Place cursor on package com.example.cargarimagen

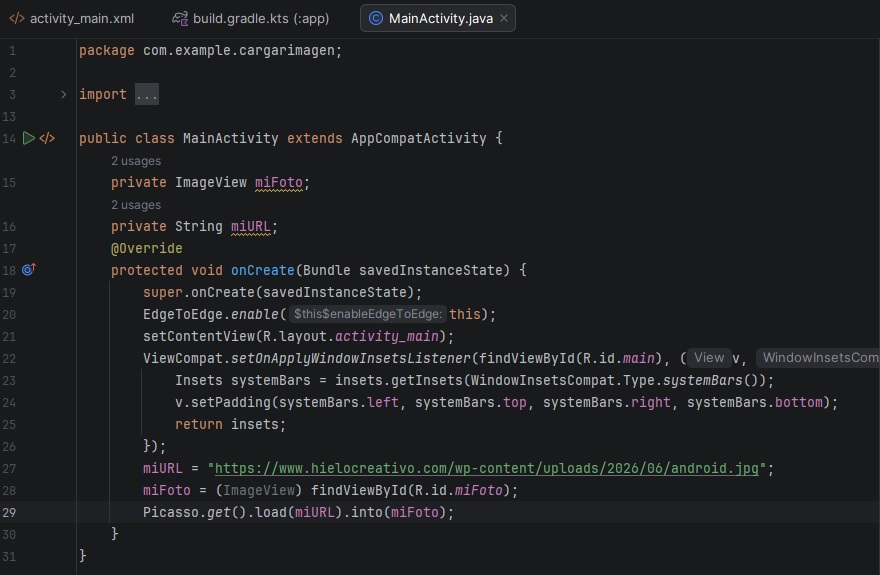point(210,50)
